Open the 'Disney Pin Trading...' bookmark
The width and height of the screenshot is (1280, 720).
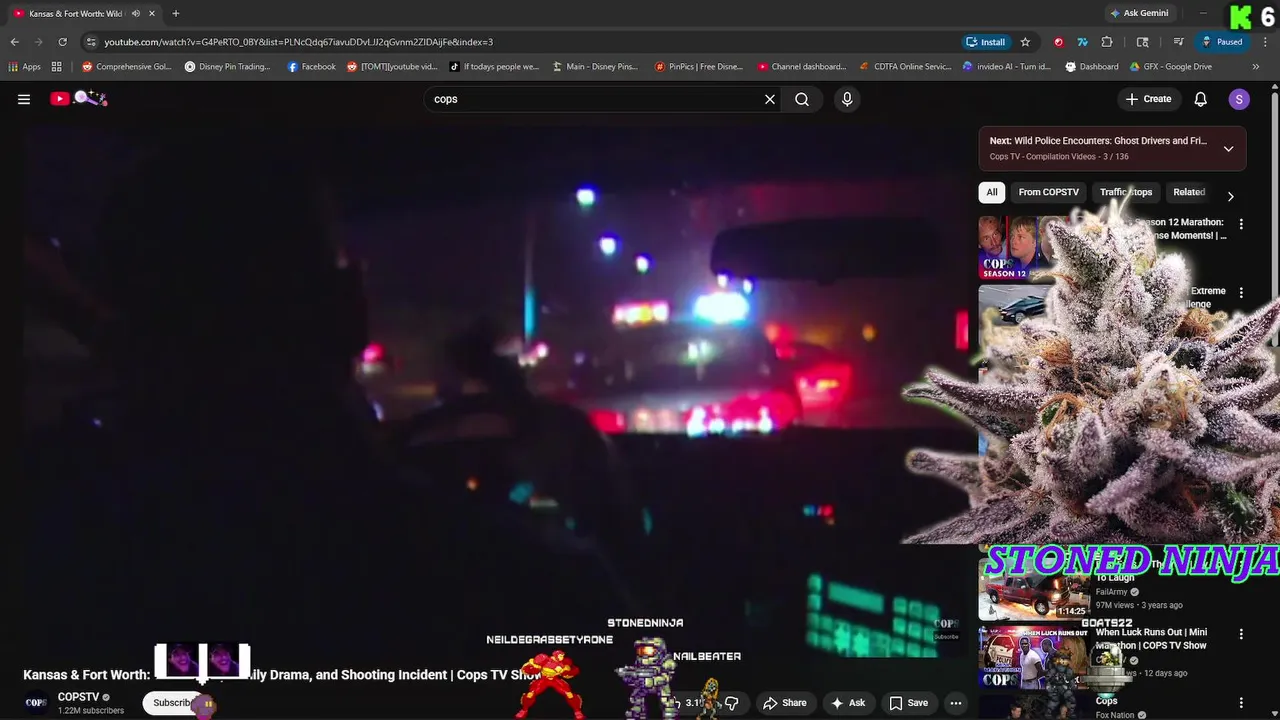click(228, 67)
